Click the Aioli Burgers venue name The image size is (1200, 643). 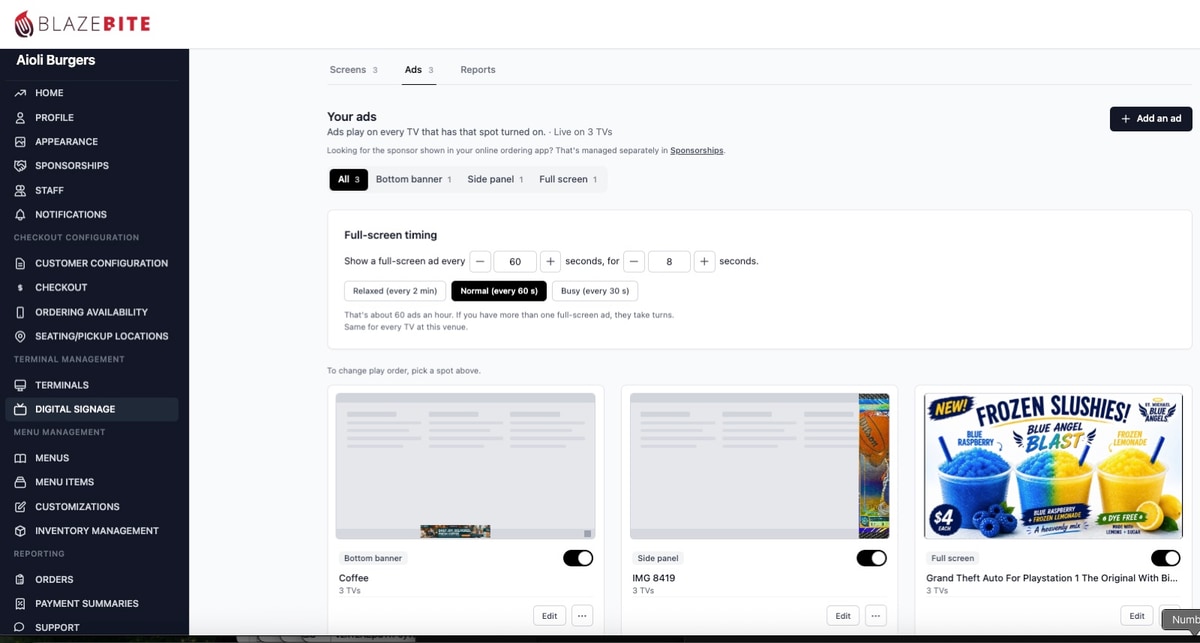click(x=56, y=60)
